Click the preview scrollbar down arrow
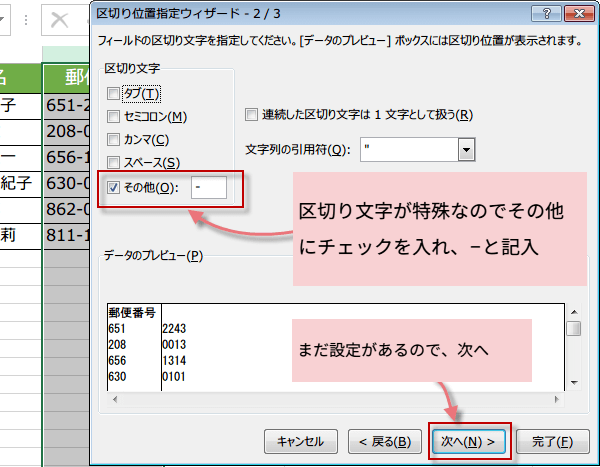This screenshot has height=467, width=600. (573, 384)
